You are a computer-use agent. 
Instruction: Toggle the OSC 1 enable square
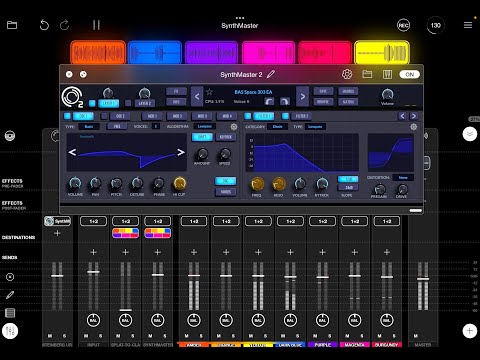(67, 116)
